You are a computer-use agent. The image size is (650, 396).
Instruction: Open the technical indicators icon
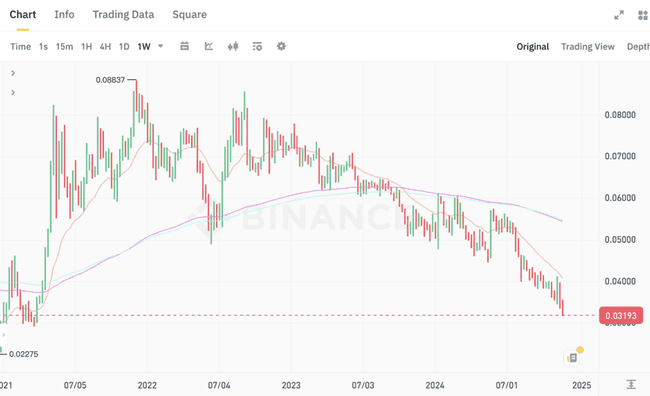click(209, 46)
